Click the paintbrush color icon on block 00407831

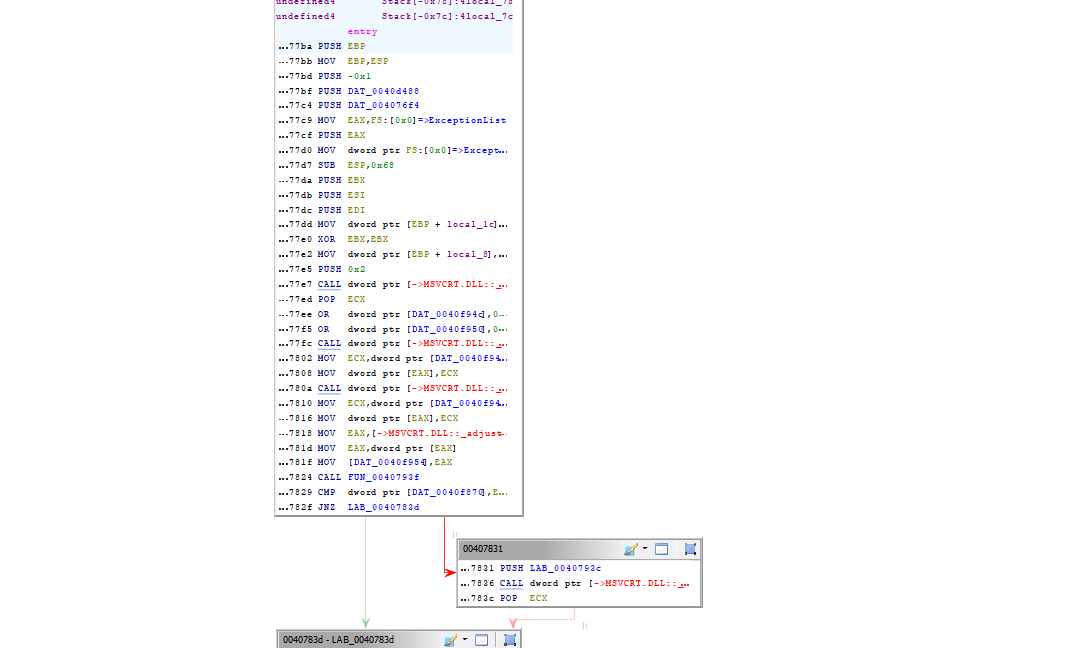(630, 549)
